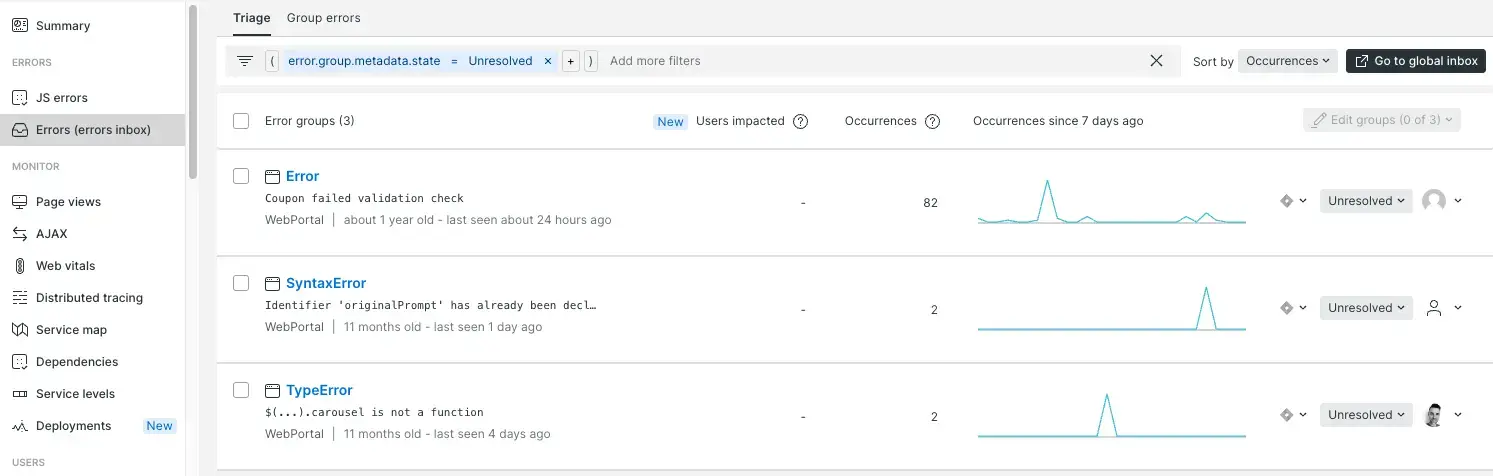Click the filter lines icon in filter bar

tap(245, 61)
